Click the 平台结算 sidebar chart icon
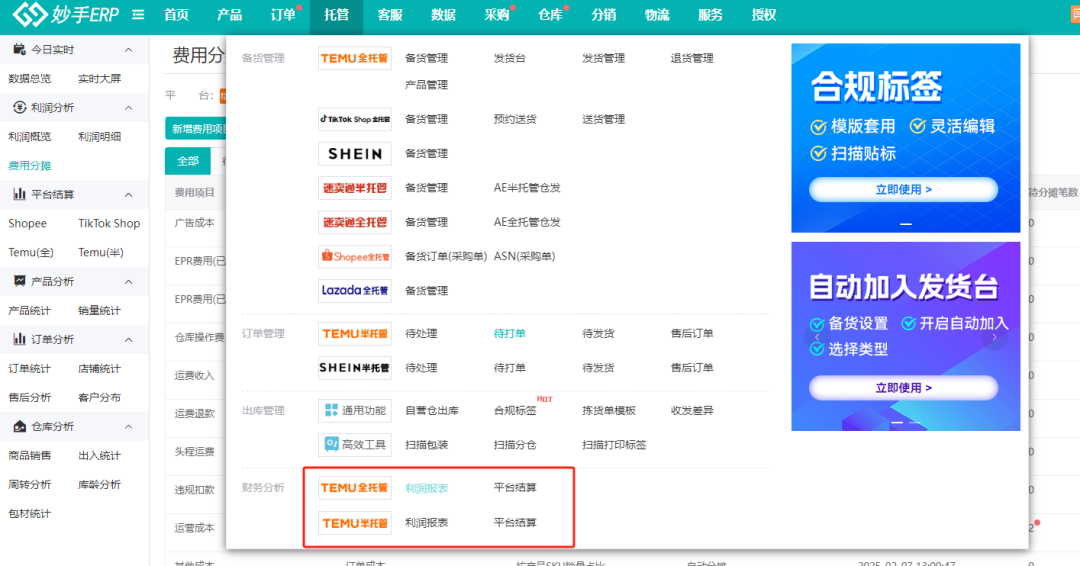 [19, 194]
